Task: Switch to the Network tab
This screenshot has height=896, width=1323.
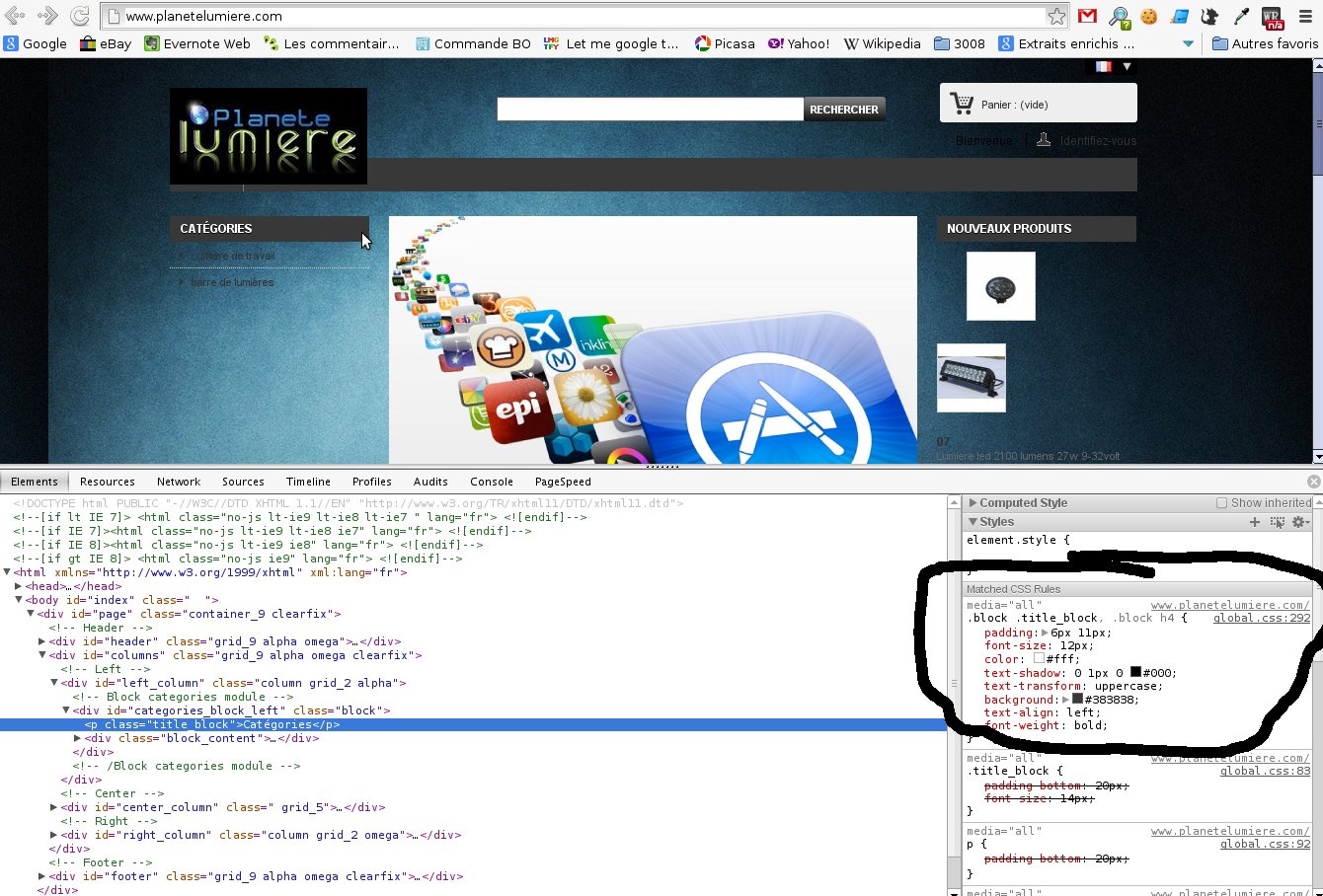Action: coord(179,482)
